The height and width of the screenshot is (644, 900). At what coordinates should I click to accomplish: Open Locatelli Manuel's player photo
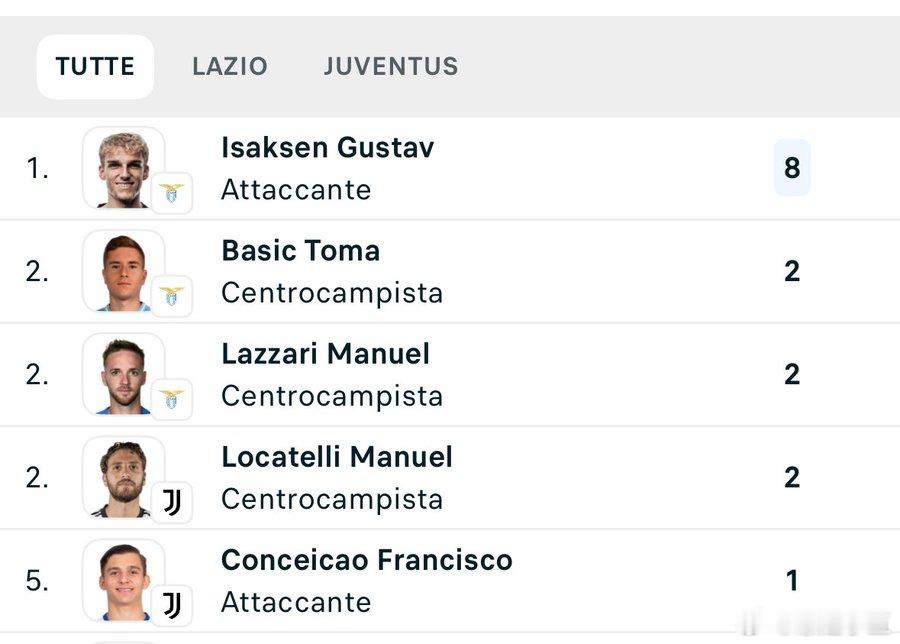click(123, 478)
